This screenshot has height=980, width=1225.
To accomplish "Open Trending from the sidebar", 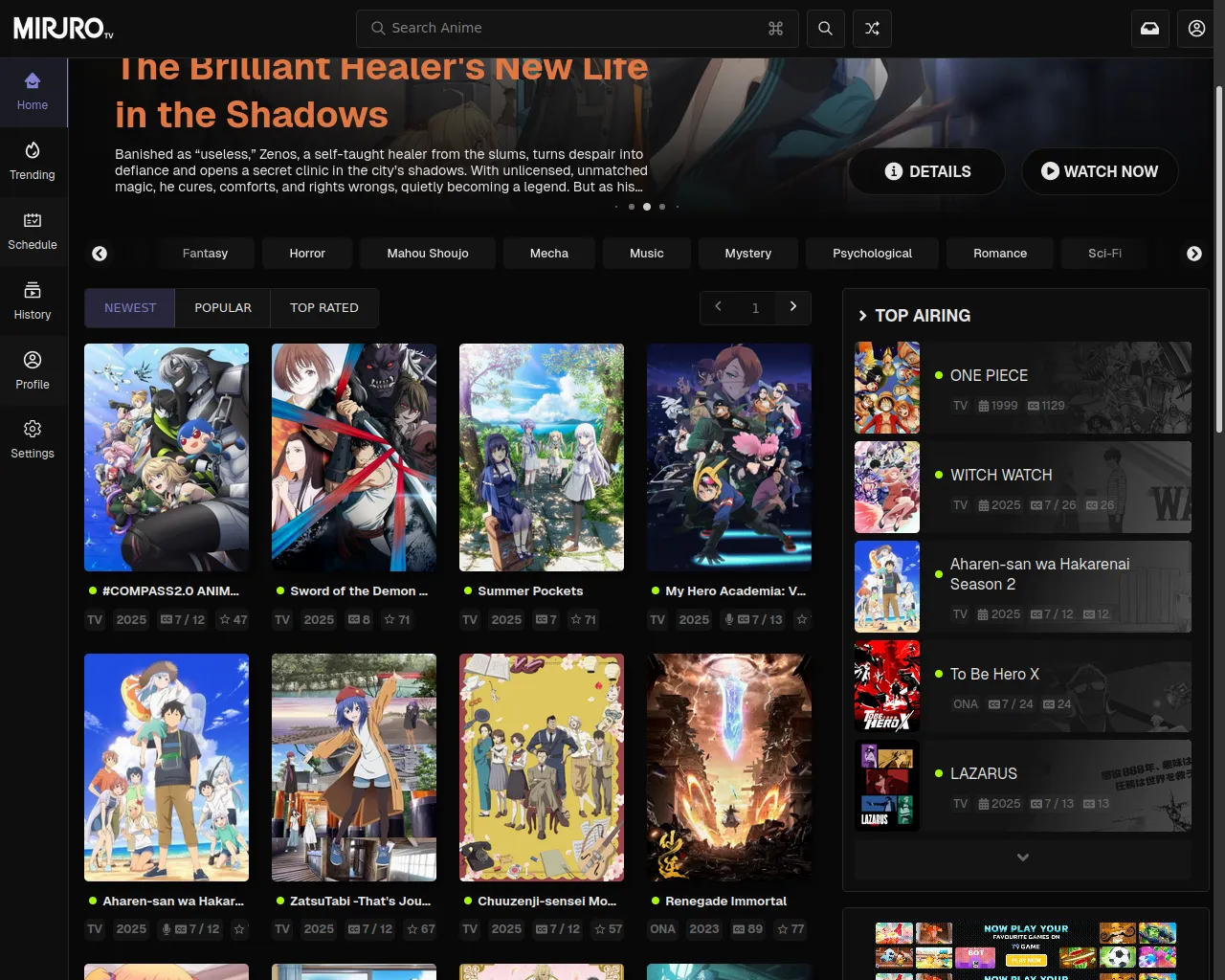I will click(33, 162).
